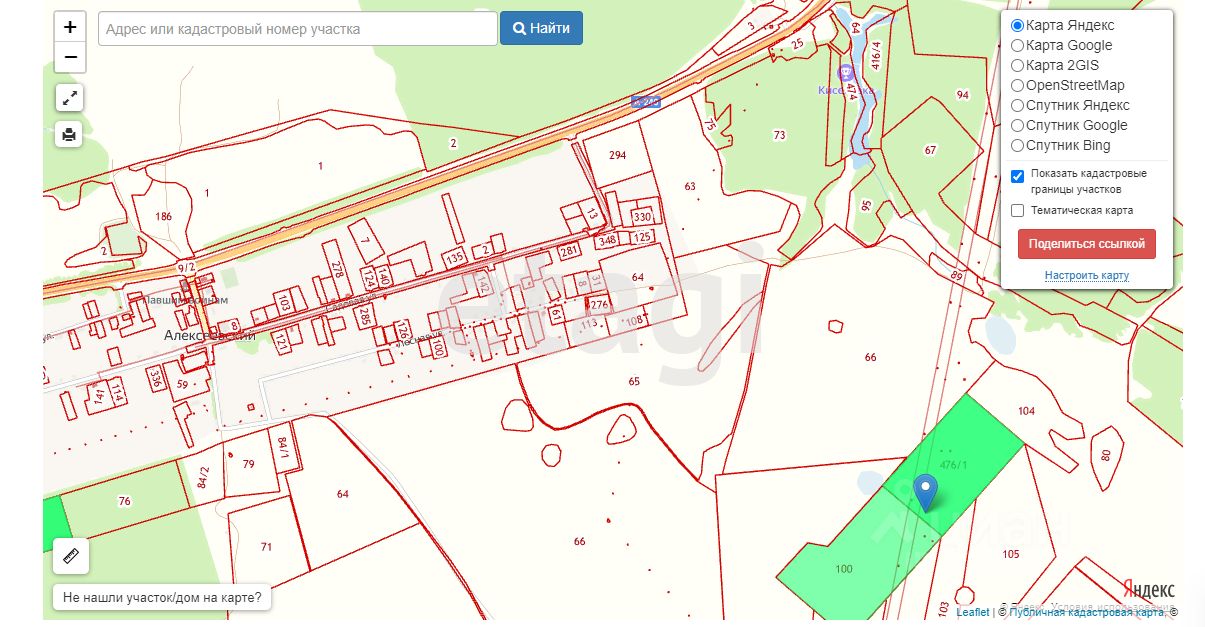This screenshot has width=1205, height=627.
Task: Zoom in with the plus button
Action: [x=70, y=27]
